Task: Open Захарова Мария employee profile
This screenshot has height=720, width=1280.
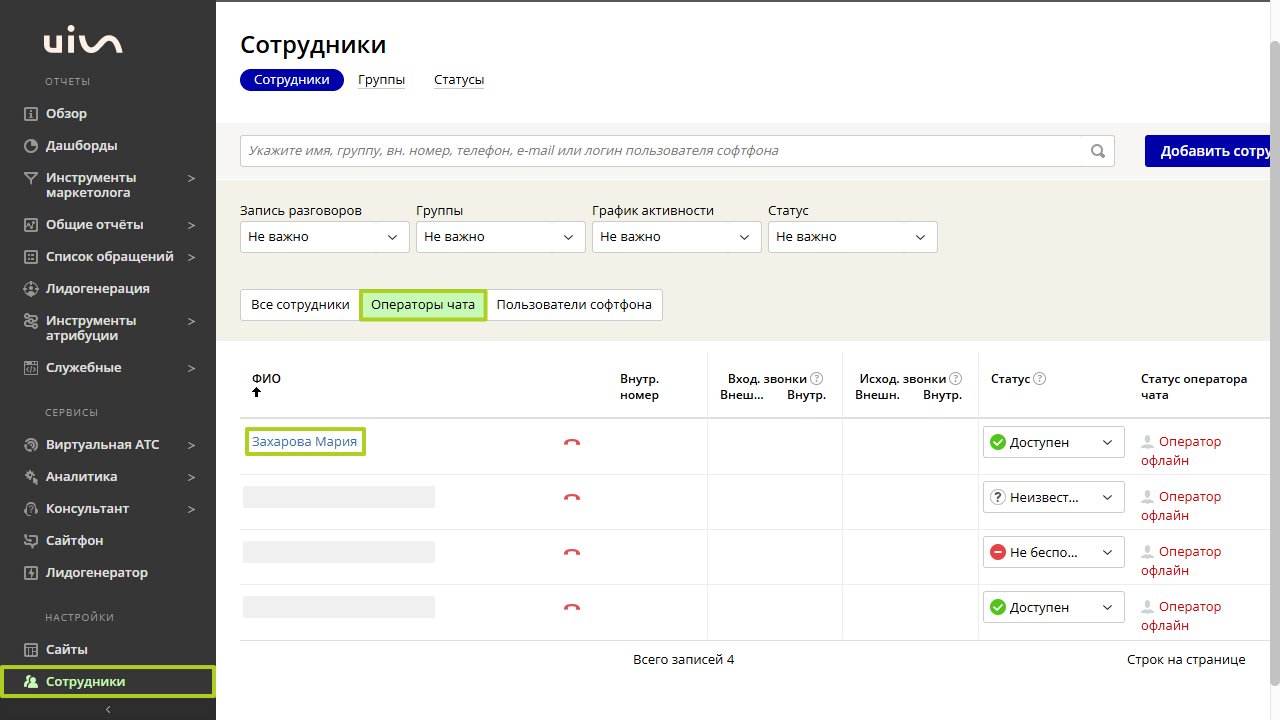Action: click(x=304, y=442)
